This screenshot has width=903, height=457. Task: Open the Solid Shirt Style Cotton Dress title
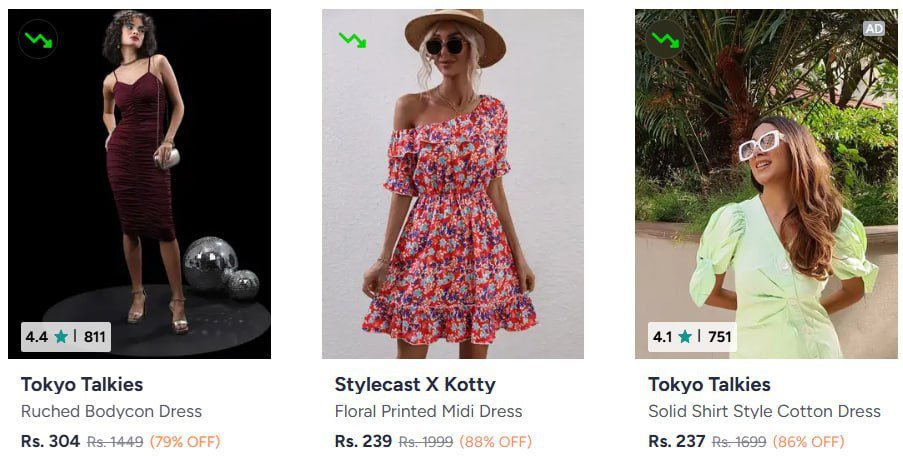coord(764,411)
